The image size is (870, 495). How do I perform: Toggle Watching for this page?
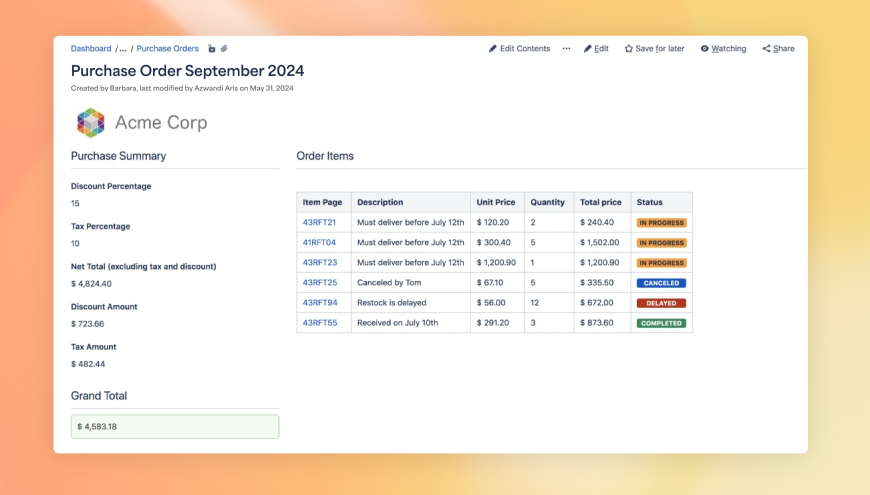pos(723,49)
